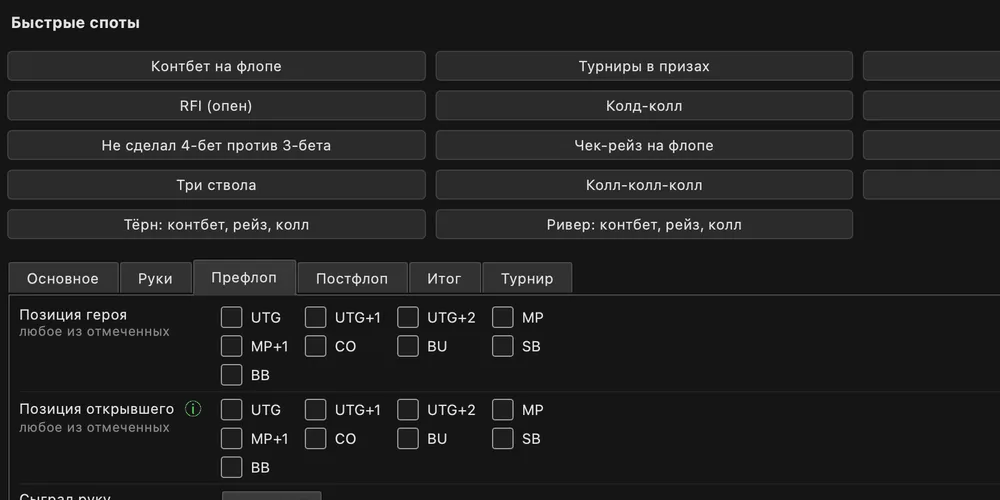Check BB under Позиция героя
Image resolution: width=1000 pixels, height=500 pixels.
pyautogui.click(x=232, y=375)
